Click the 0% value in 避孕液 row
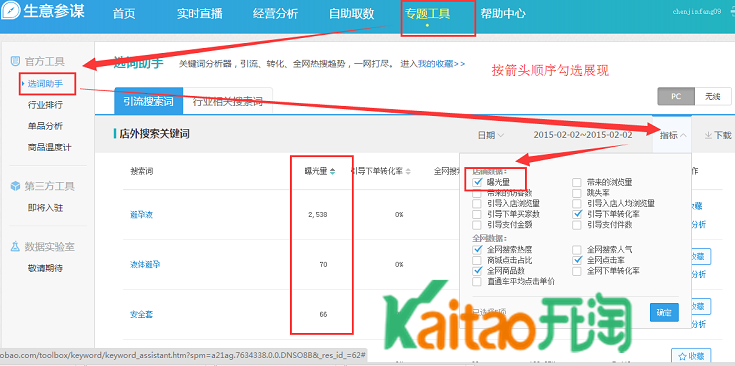Image resolution: width=735 pixels, height=366 pixels. pos(399,215)
